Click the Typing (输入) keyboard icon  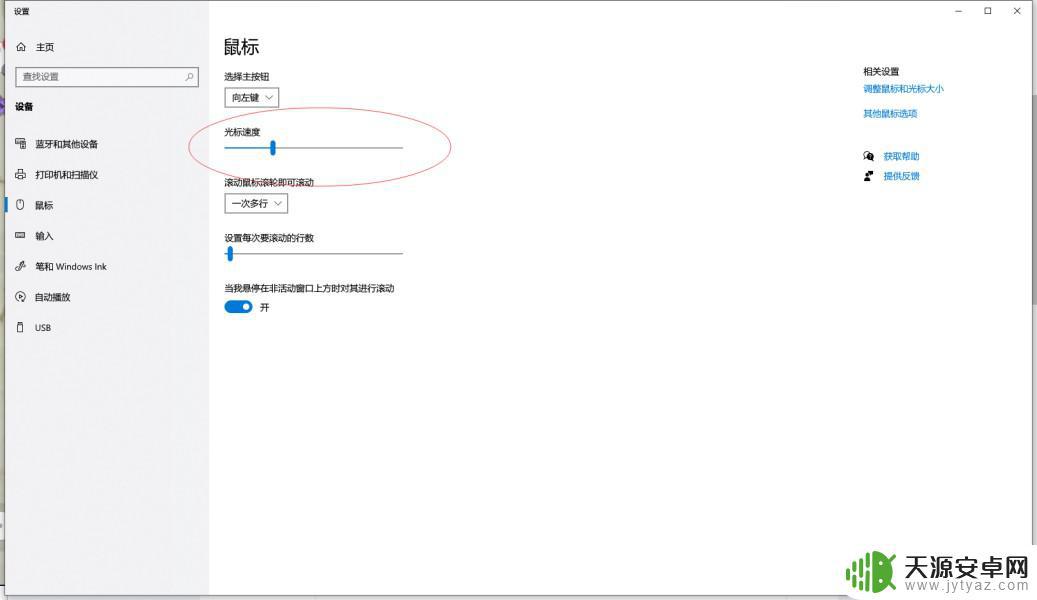point(21,236)
